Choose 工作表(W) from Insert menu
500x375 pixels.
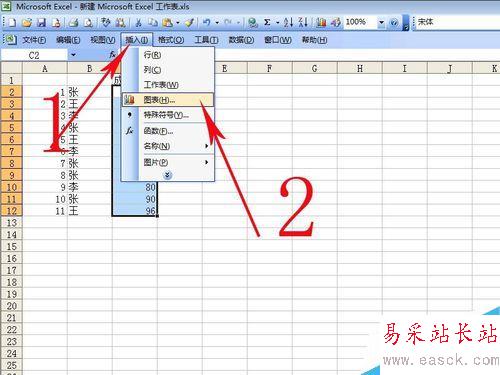(168, 85)
